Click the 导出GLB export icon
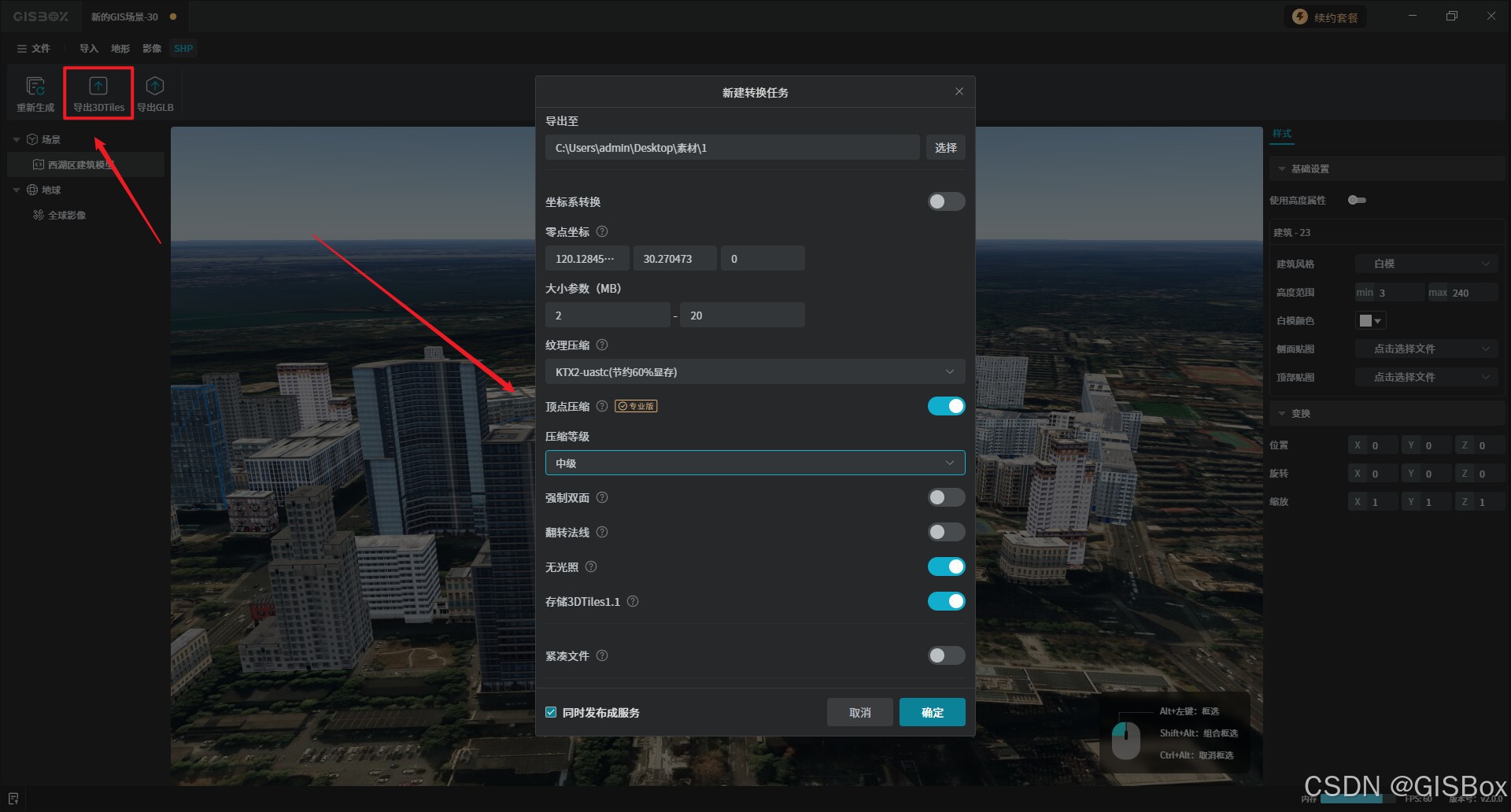This screenshot has width=1511, height=812. (x=155, y=93)
